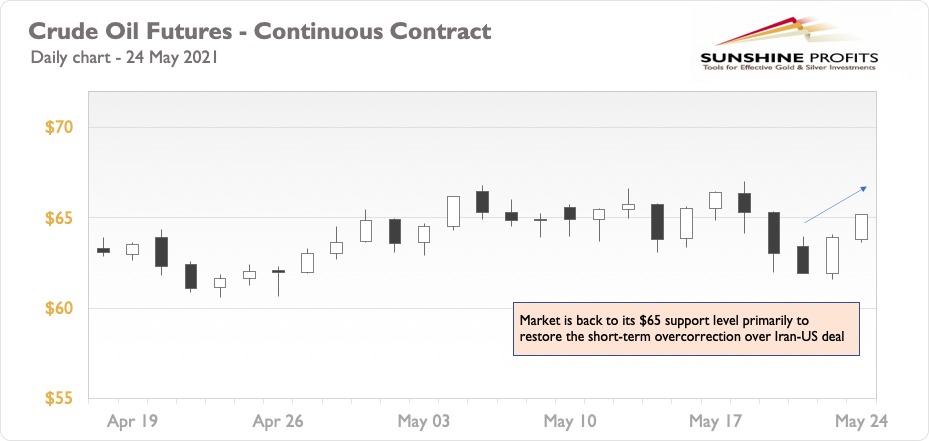Click the Crude Oil Futures chart title
This screenshot has height=441, width=929.
pos(260,31)
